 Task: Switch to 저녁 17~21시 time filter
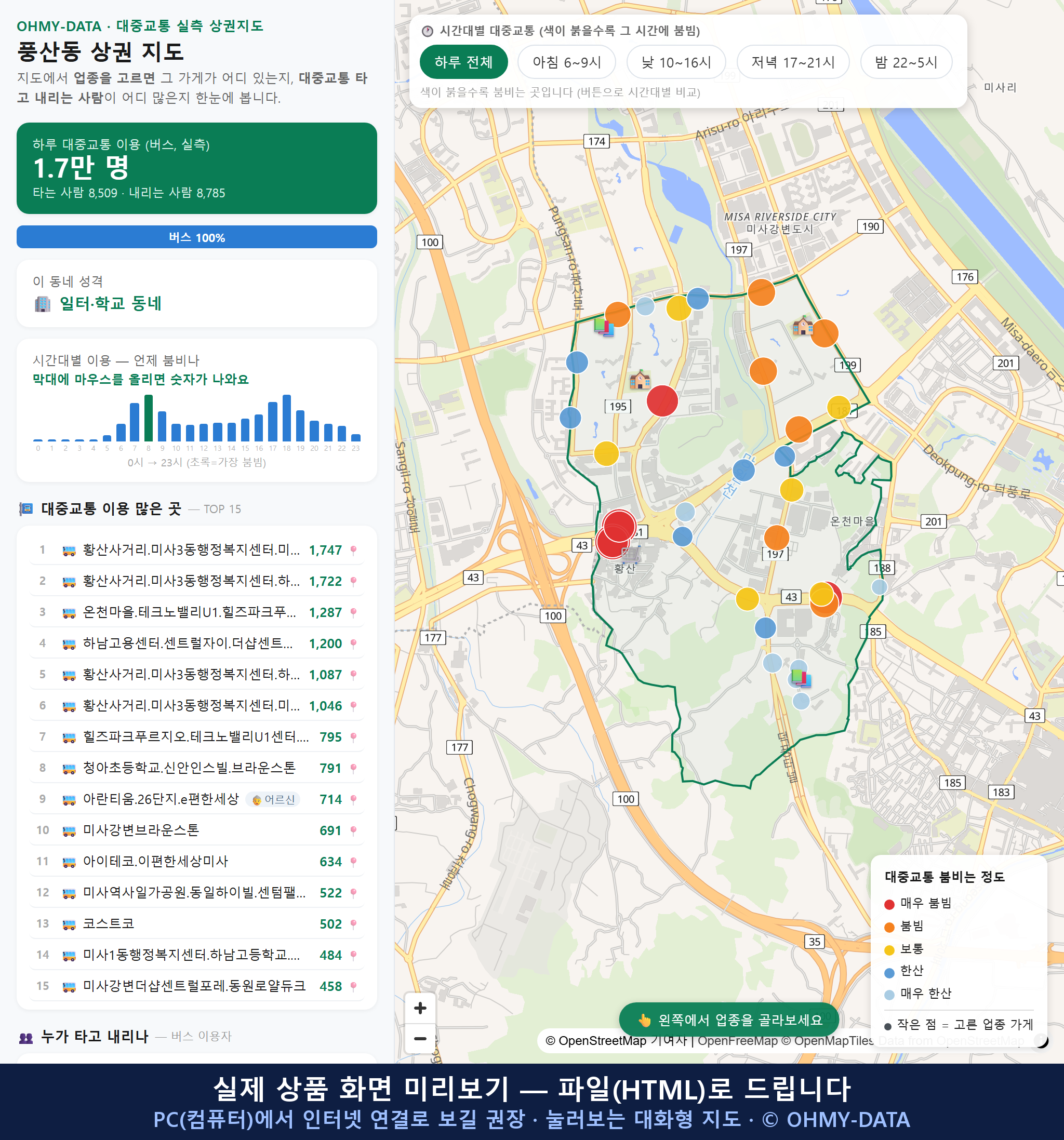(792, 62)
